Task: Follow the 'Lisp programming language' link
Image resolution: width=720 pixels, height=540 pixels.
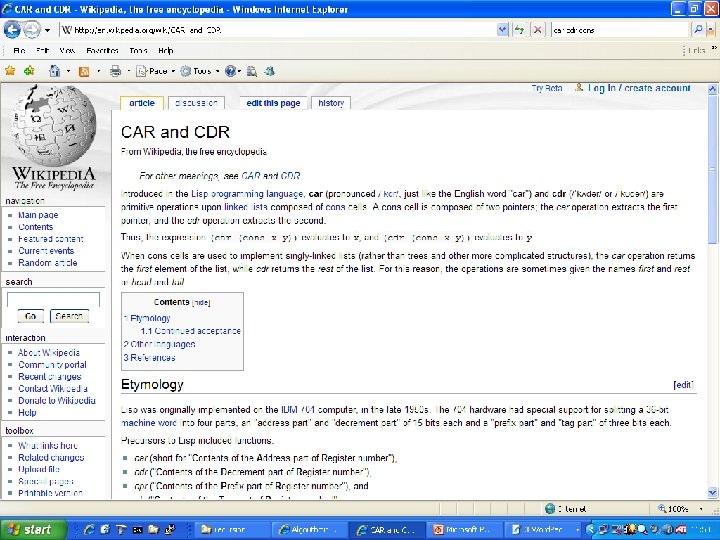Action: click(248, 194)
